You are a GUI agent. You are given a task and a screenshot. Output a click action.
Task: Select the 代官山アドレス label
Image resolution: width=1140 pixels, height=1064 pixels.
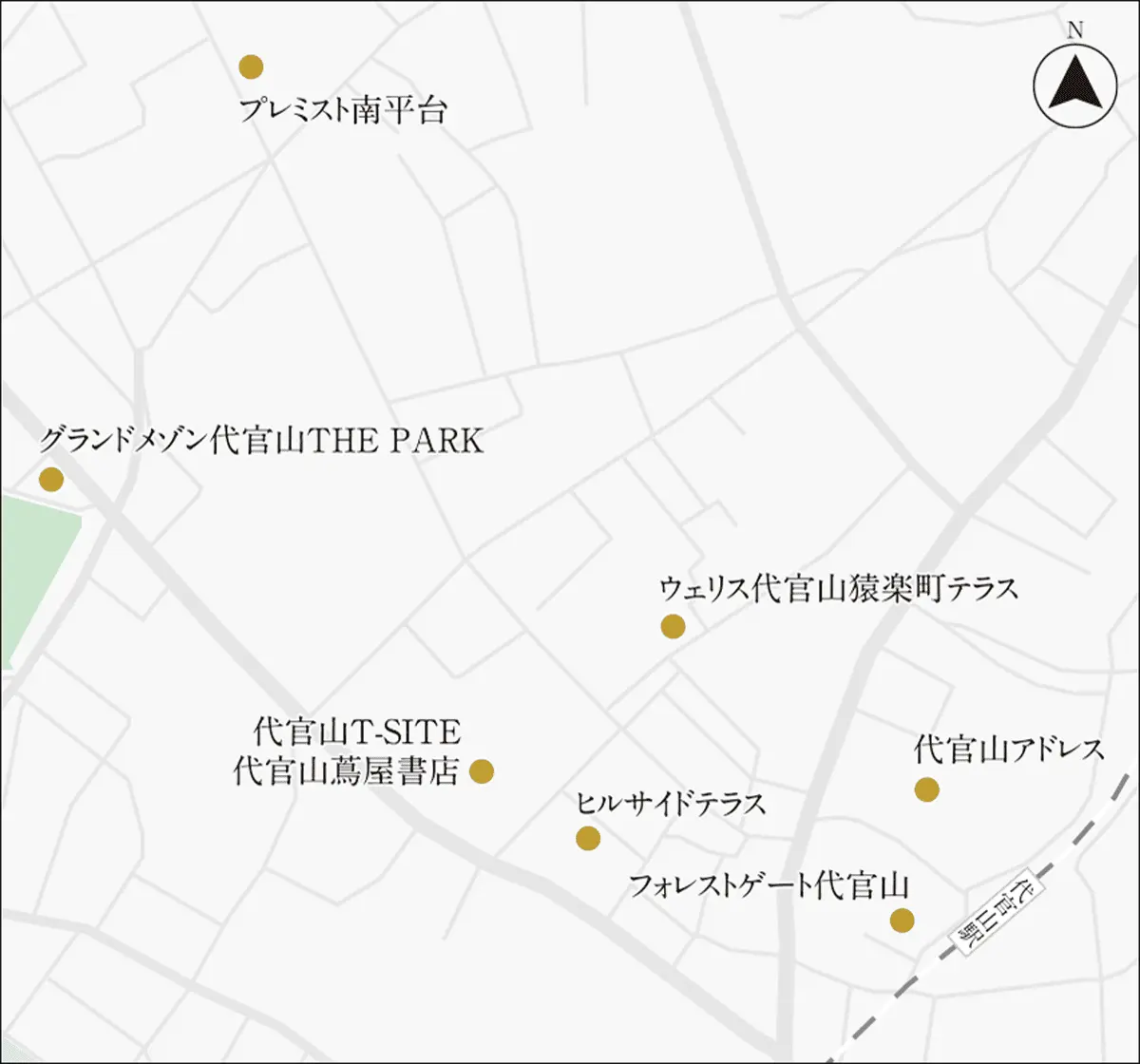(1010, 750)
